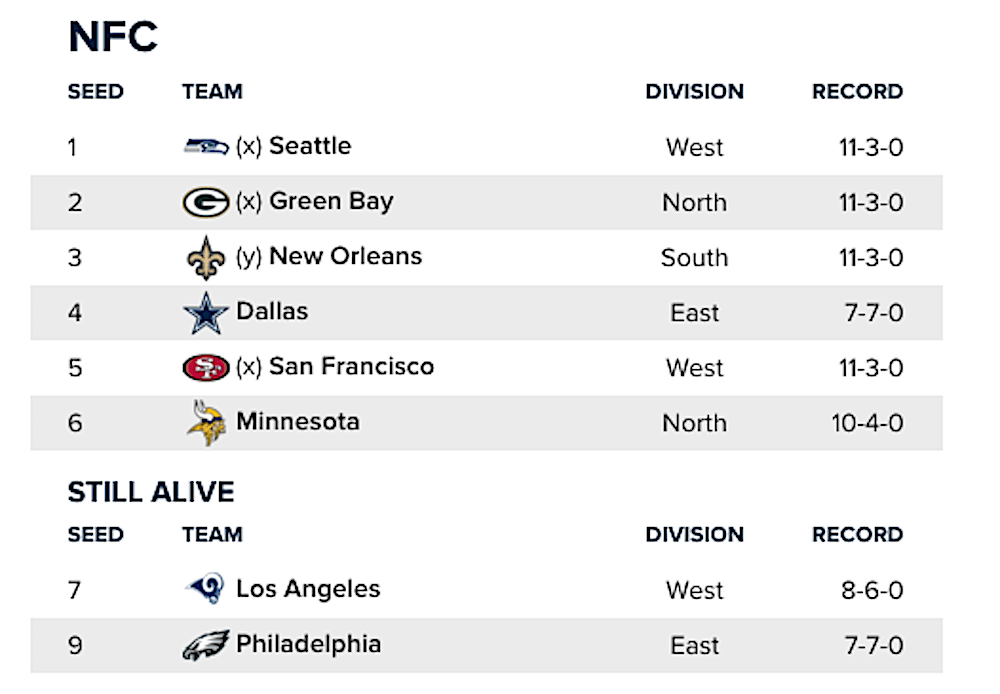Click the SEED column header under Still Alive

(x=96, y=535)
